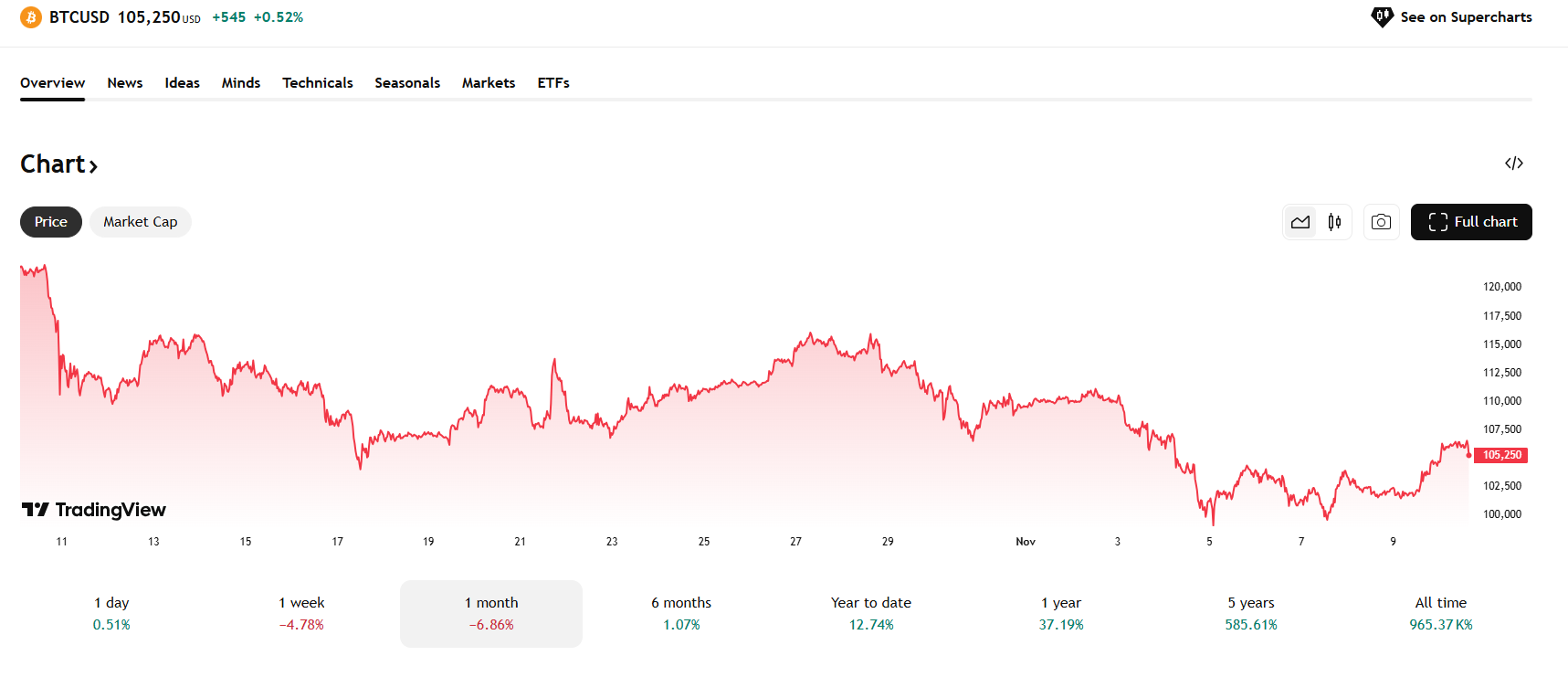The height and width of the screenshot is (677, 1568).
Task: Click the Supercharts logo icon
Action: click(1382, 17)
